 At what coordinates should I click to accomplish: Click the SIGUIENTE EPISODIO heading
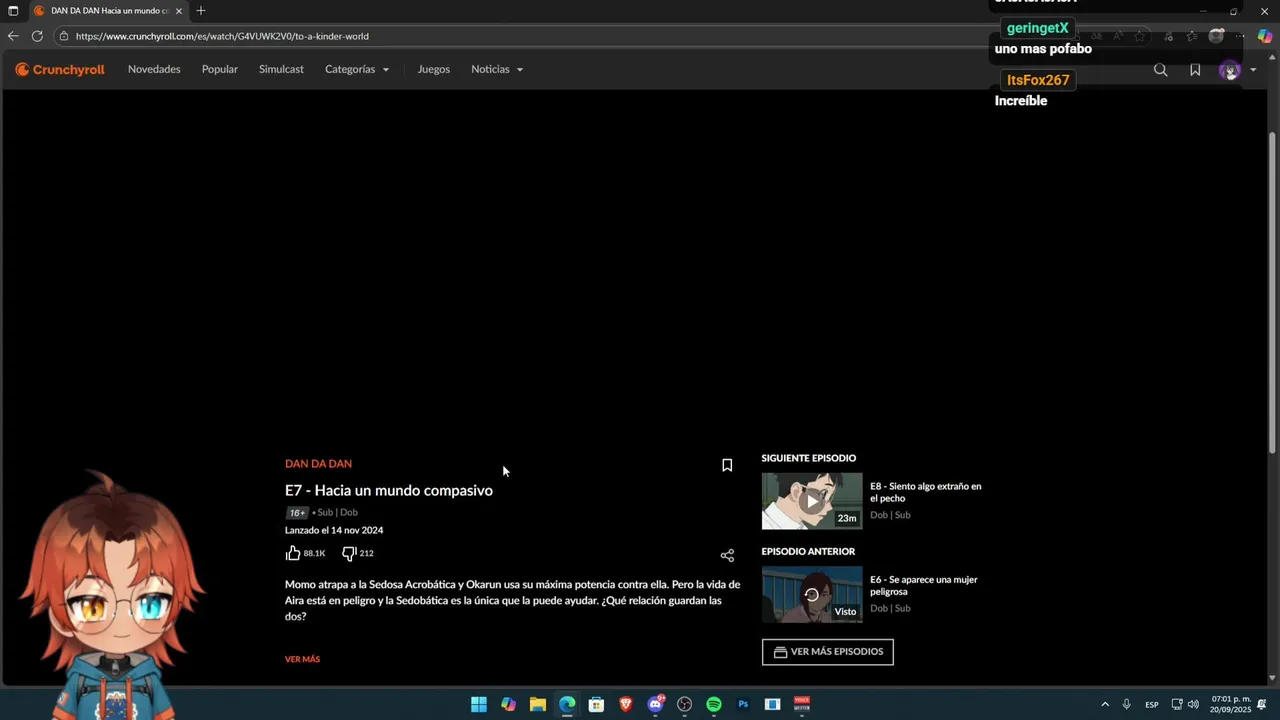point(809,458)
